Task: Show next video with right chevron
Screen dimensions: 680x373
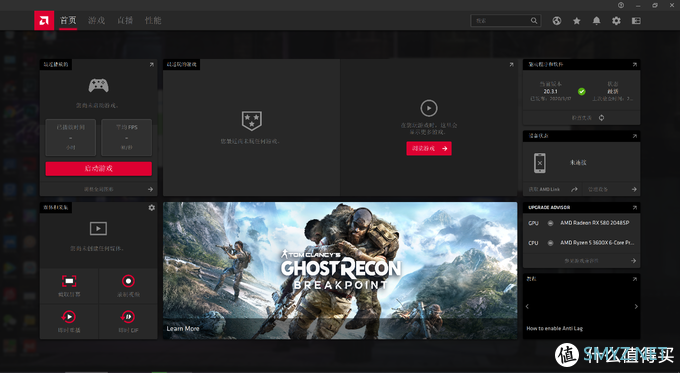Action: click(x=636, y=307)
